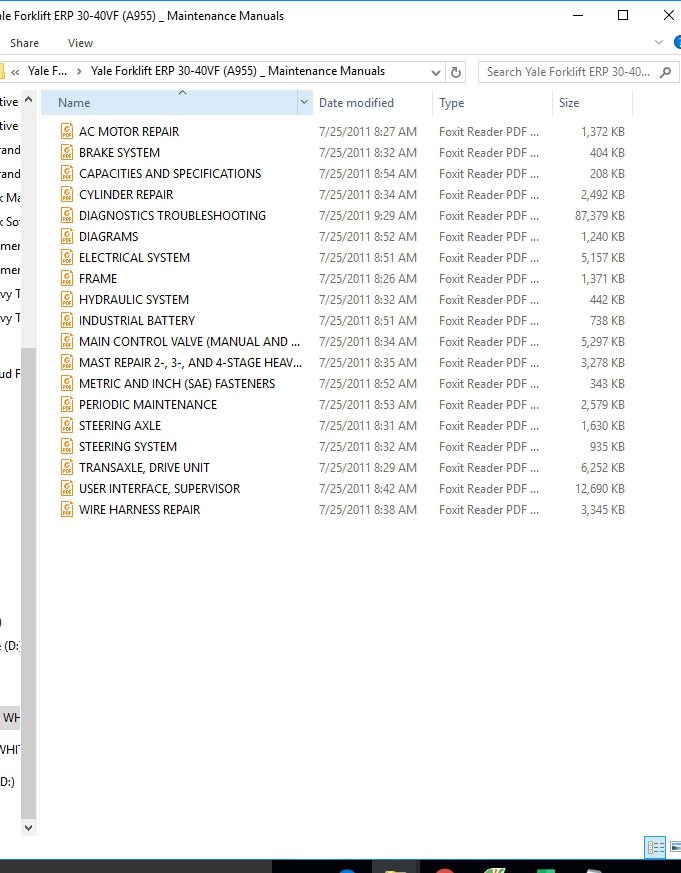
Task: Show hidden breadcrumb parent folders
Action: [x=15, y=72]
